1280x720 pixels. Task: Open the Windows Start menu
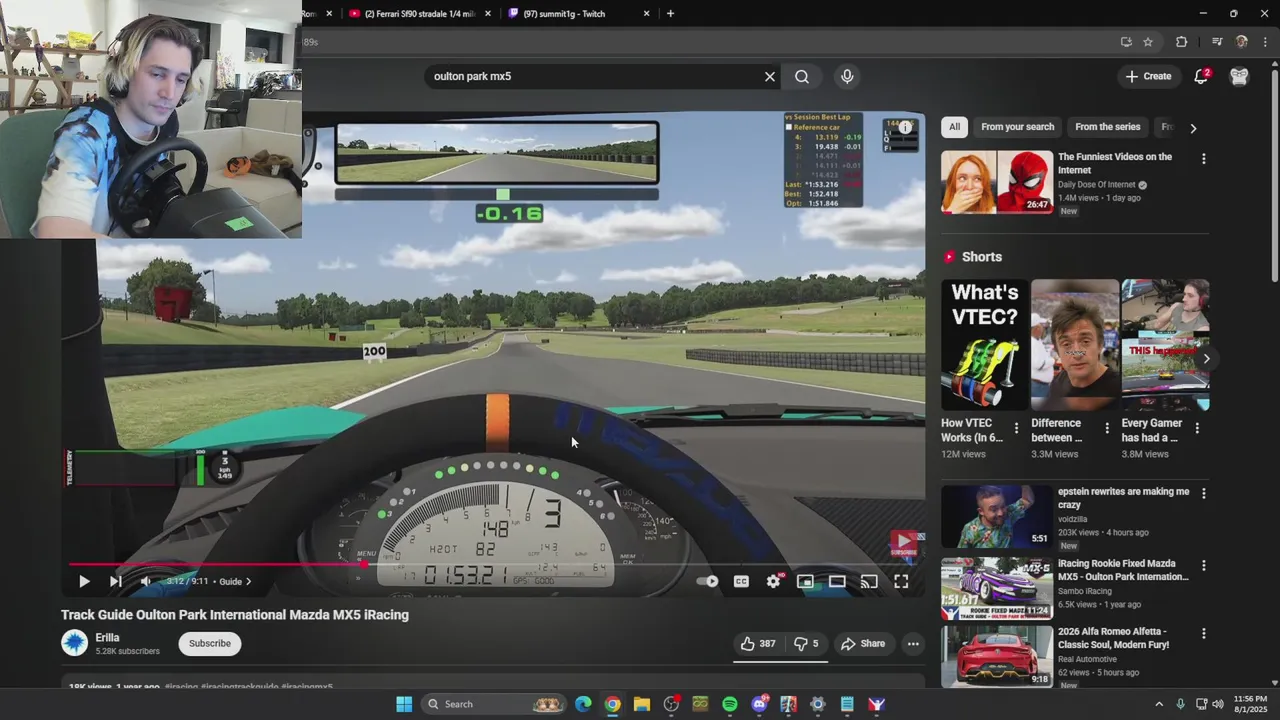(404, 704)
